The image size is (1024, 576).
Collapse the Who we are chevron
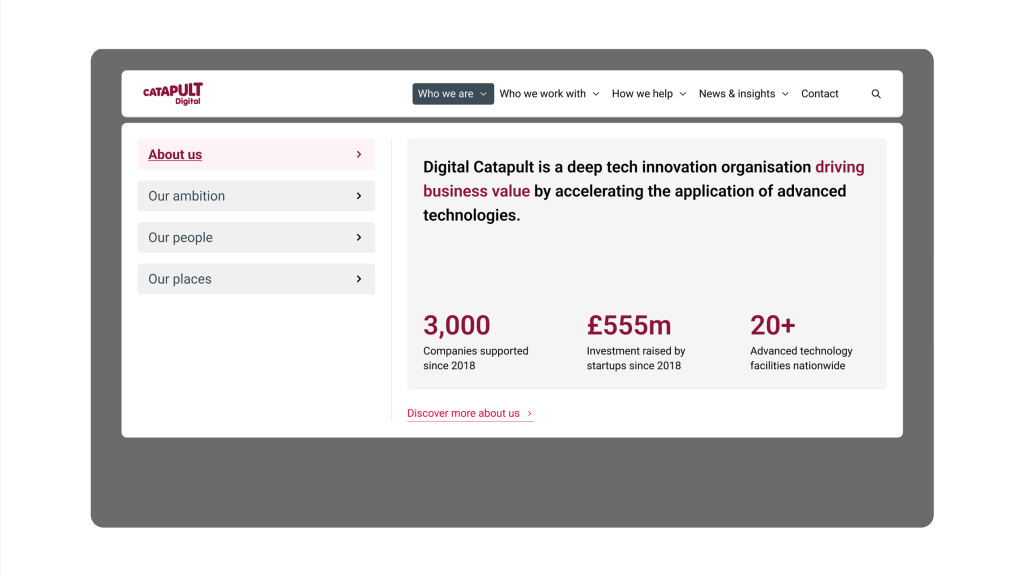click(484, 94)
